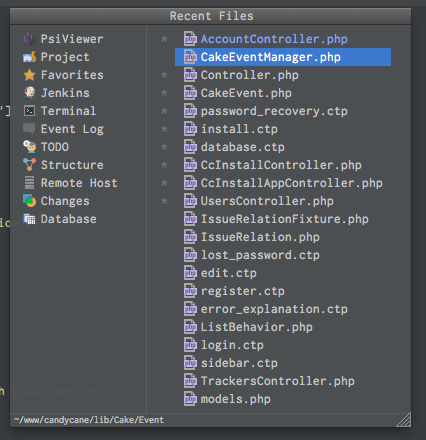Open lost_password.ctp
This screenshot has height=440, width=426.
260,255
